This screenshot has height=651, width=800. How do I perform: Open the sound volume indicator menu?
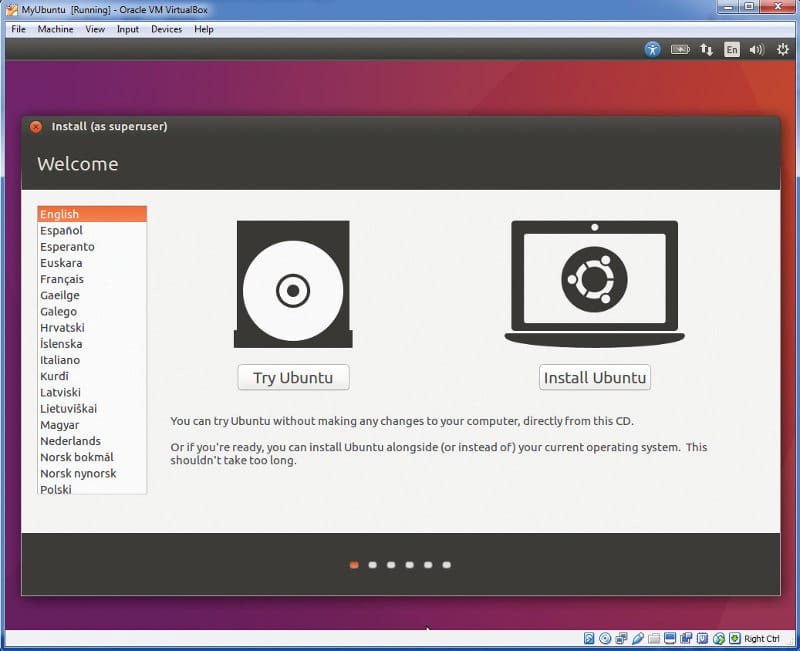[x=757, y=49]
